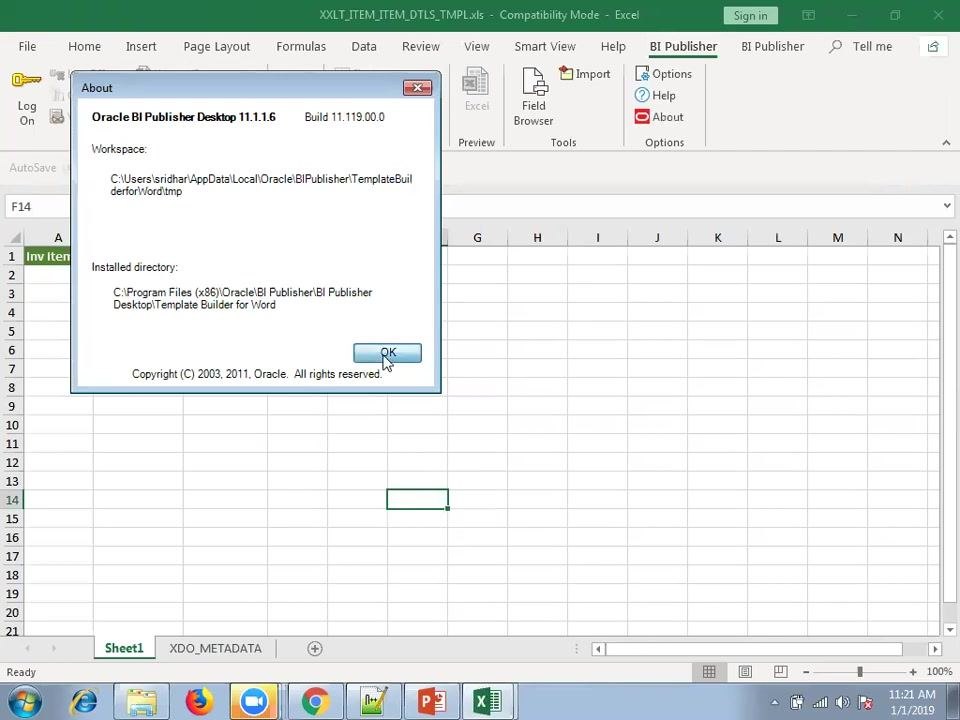Open Notepad++ from taskbar
Viewport: 960px width, 720px height.
coord(374,702)
